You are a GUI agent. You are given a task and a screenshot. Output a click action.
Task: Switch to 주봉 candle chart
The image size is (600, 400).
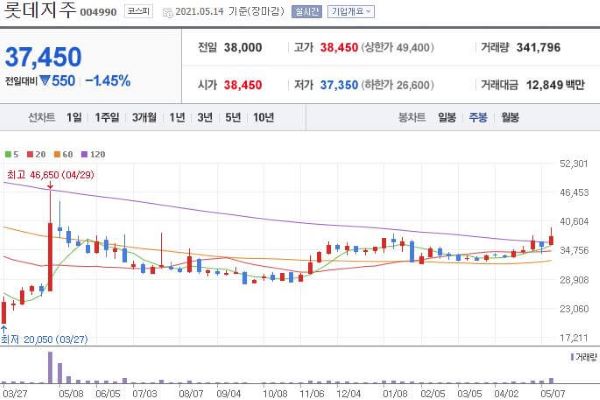(x=478, y=118)
